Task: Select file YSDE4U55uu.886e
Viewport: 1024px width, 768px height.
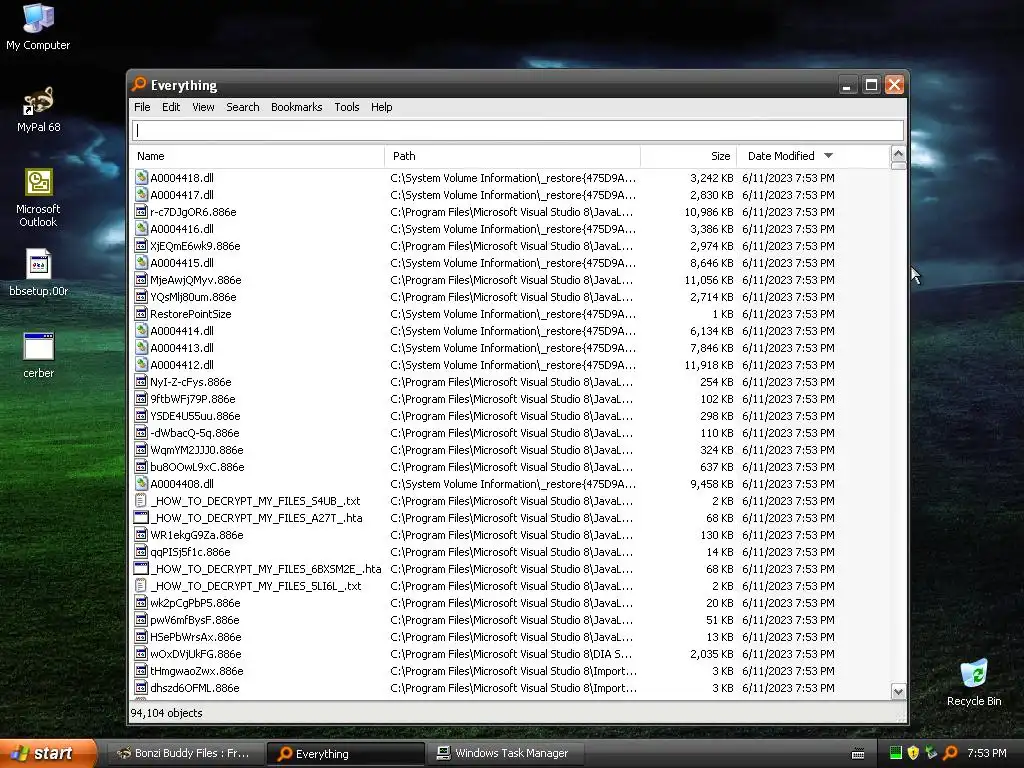Action: pyautogui.click(x=195, y=415)
